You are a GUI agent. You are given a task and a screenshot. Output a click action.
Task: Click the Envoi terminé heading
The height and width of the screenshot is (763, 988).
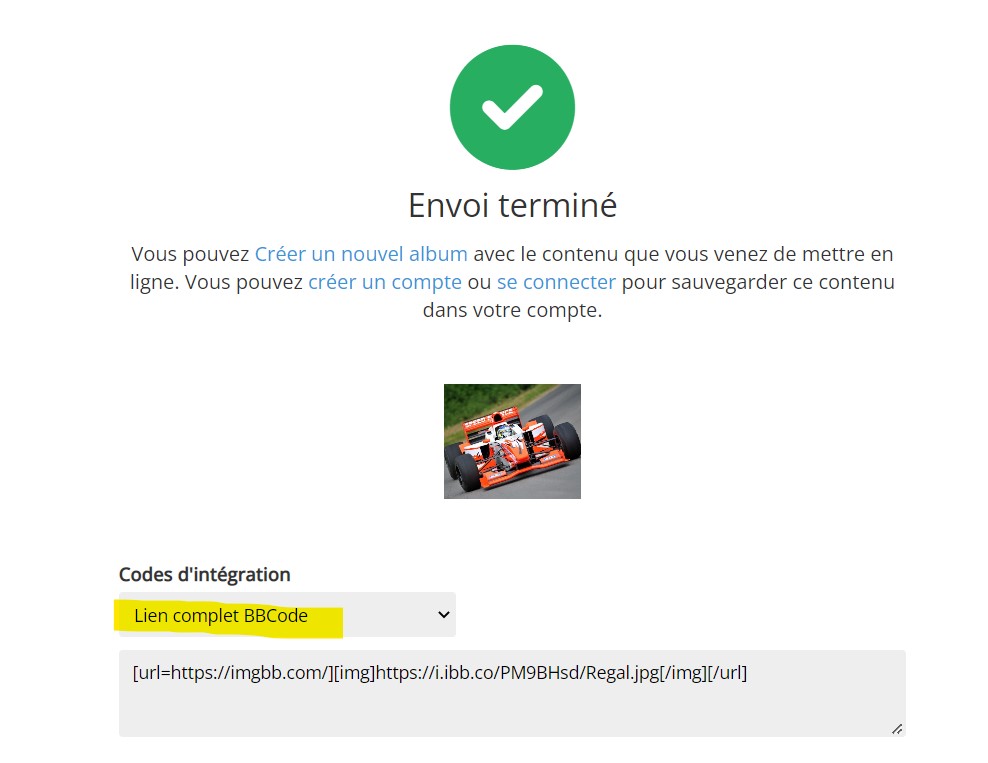click(x=512, y=205)
